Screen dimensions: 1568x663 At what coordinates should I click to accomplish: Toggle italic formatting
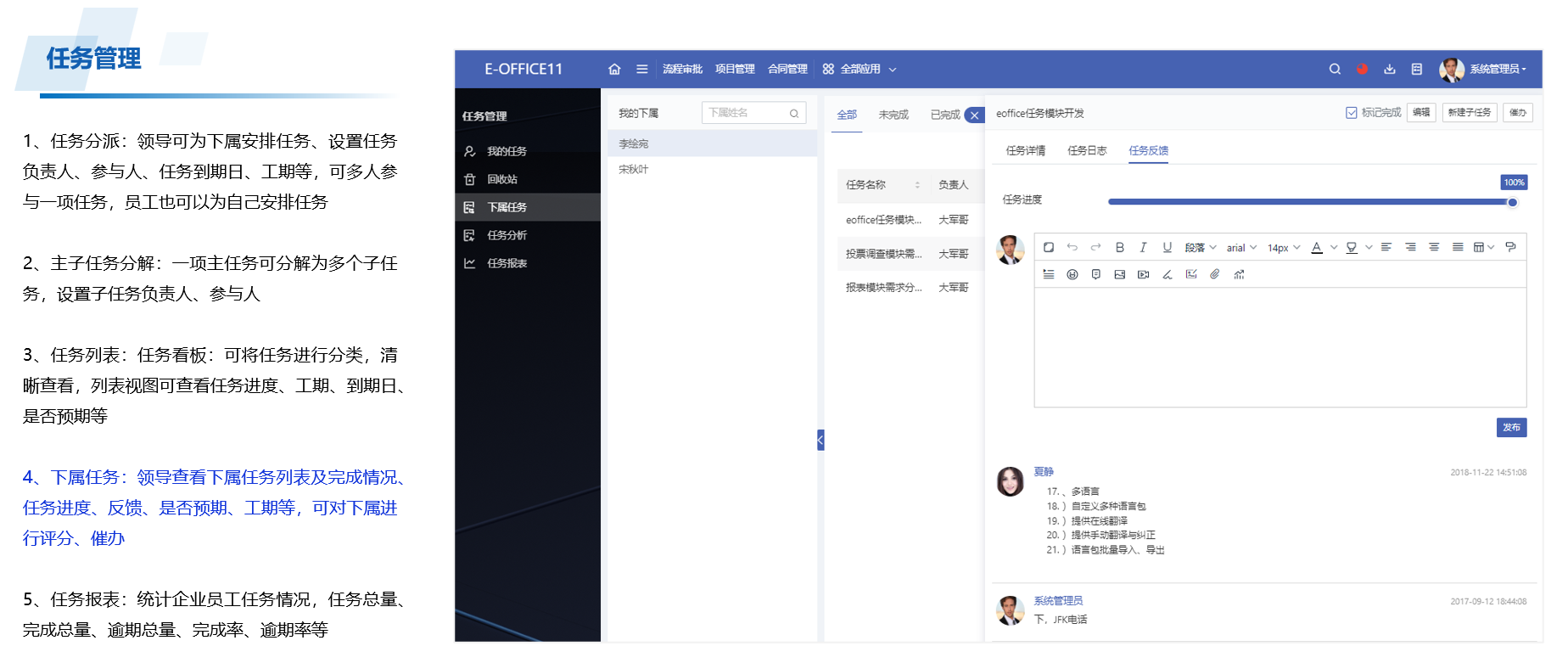point(1143,247)
